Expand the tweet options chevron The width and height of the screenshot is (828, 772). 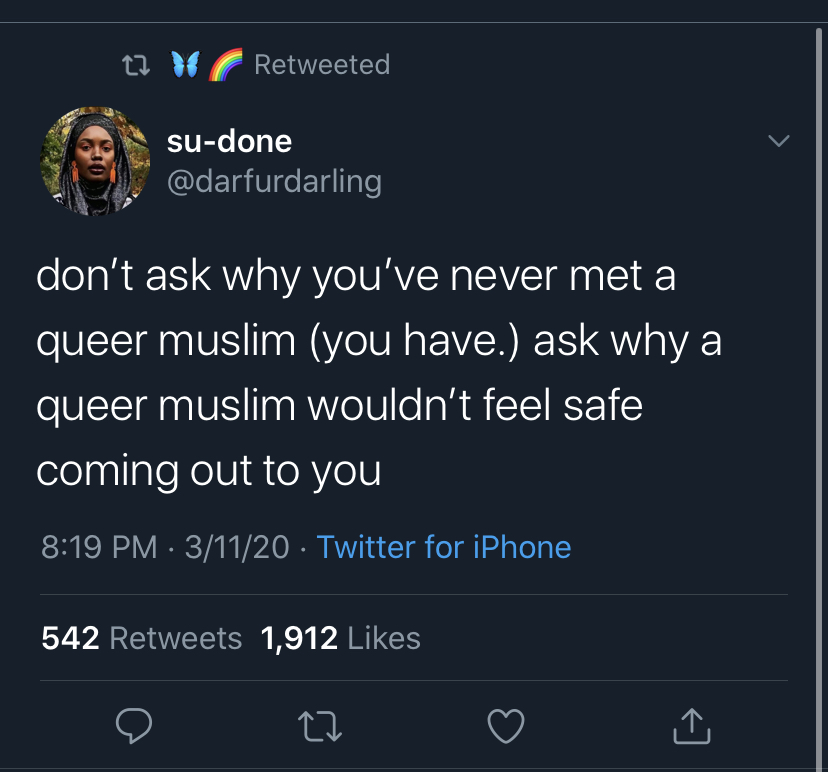(x=778, y=142)
